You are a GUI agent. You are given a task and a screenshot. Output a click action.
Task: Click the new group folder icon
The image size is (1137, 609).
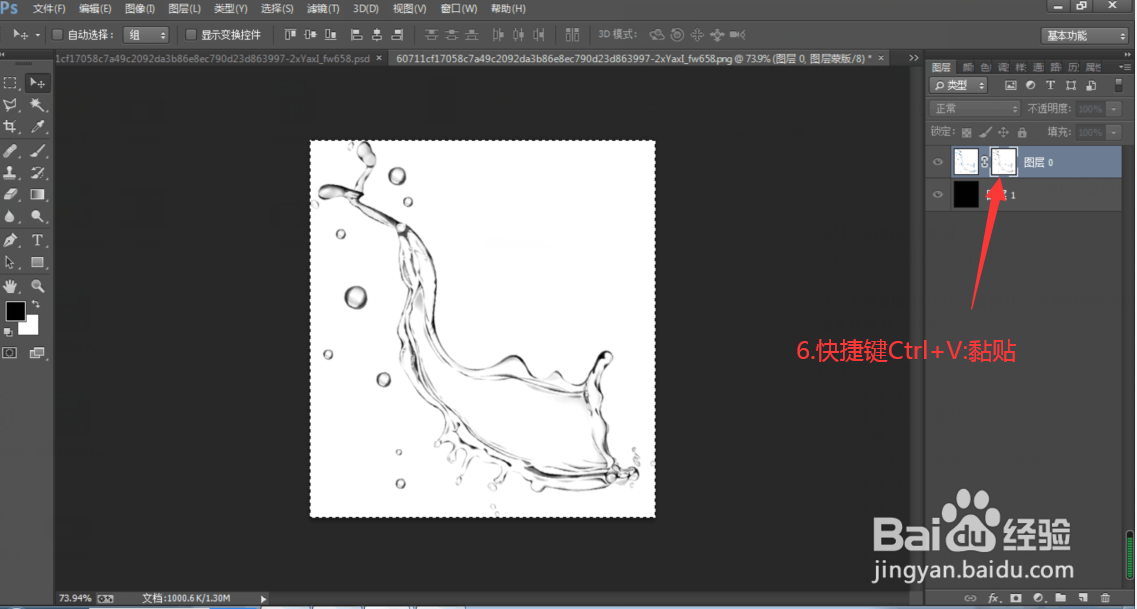(1061, 598)
